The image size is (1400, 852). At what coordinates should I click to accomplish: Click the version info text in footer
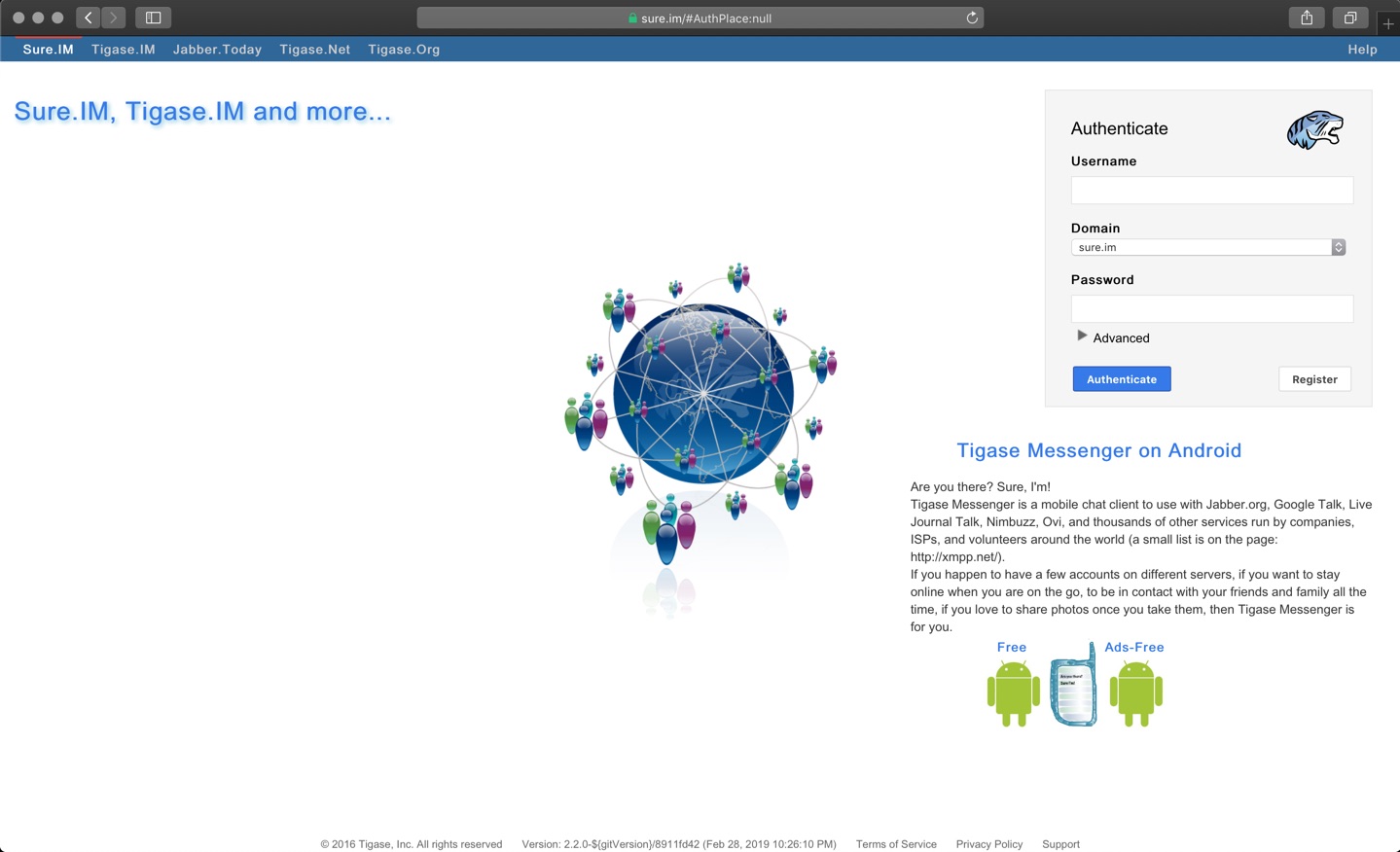(679, 844)
